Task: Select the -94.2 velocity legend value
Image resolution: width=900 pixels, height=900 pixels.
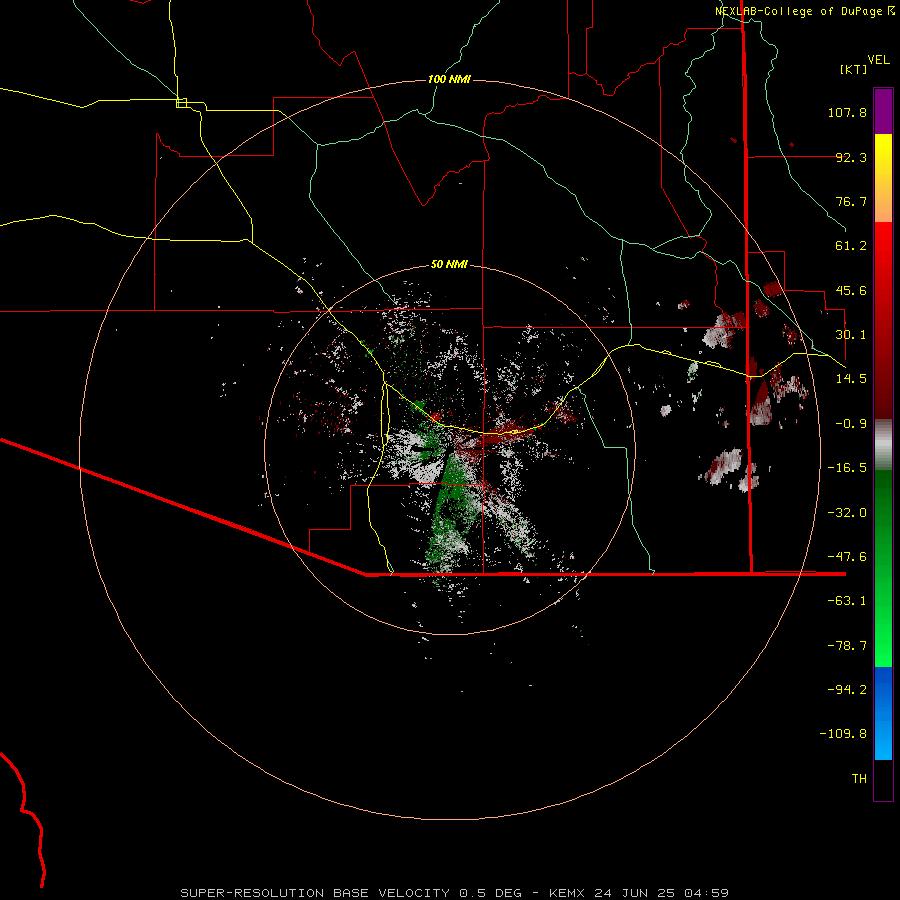Action: (x=847, y=690)
